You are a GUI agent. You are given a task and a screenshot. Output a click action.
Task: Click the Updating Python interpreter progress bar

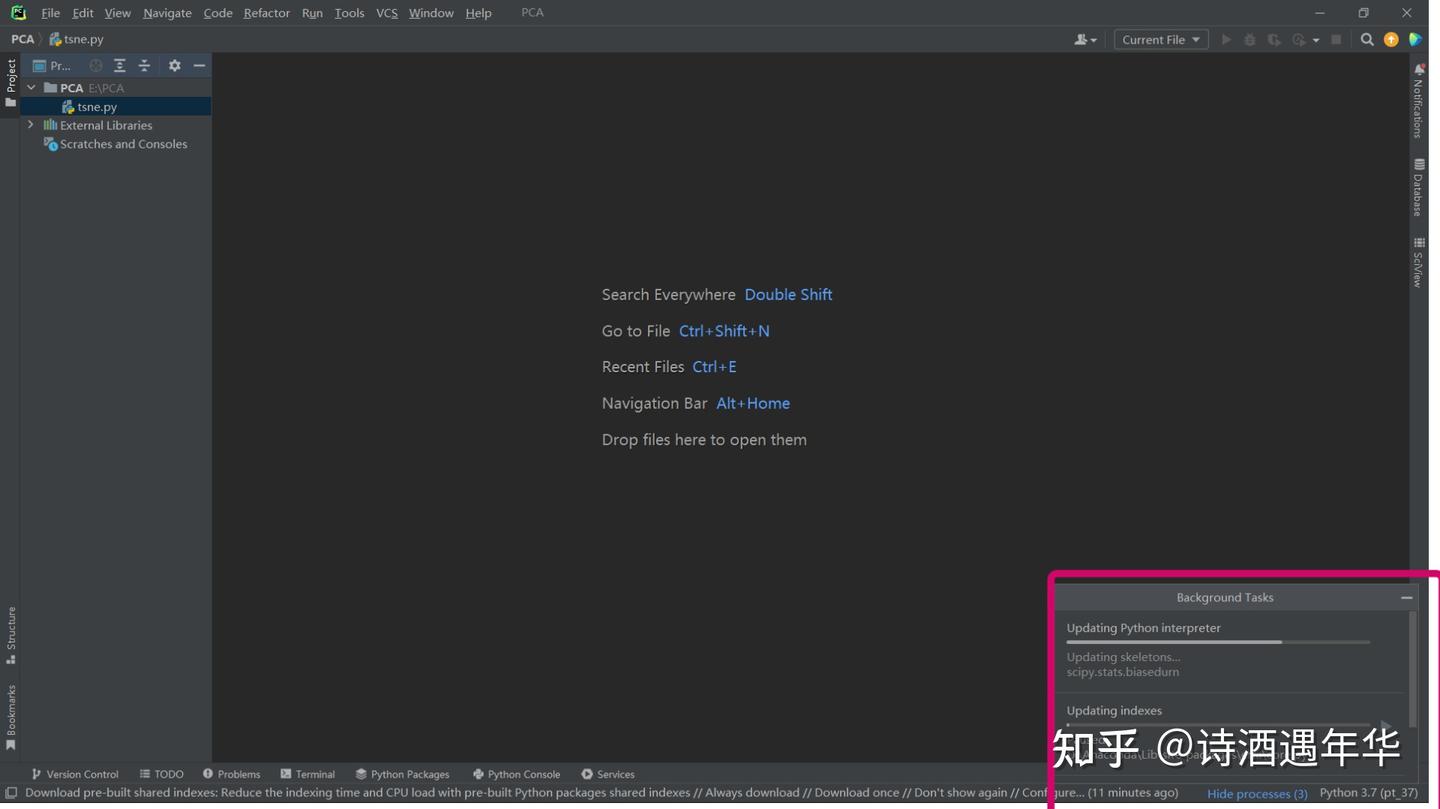(1218, 641)
